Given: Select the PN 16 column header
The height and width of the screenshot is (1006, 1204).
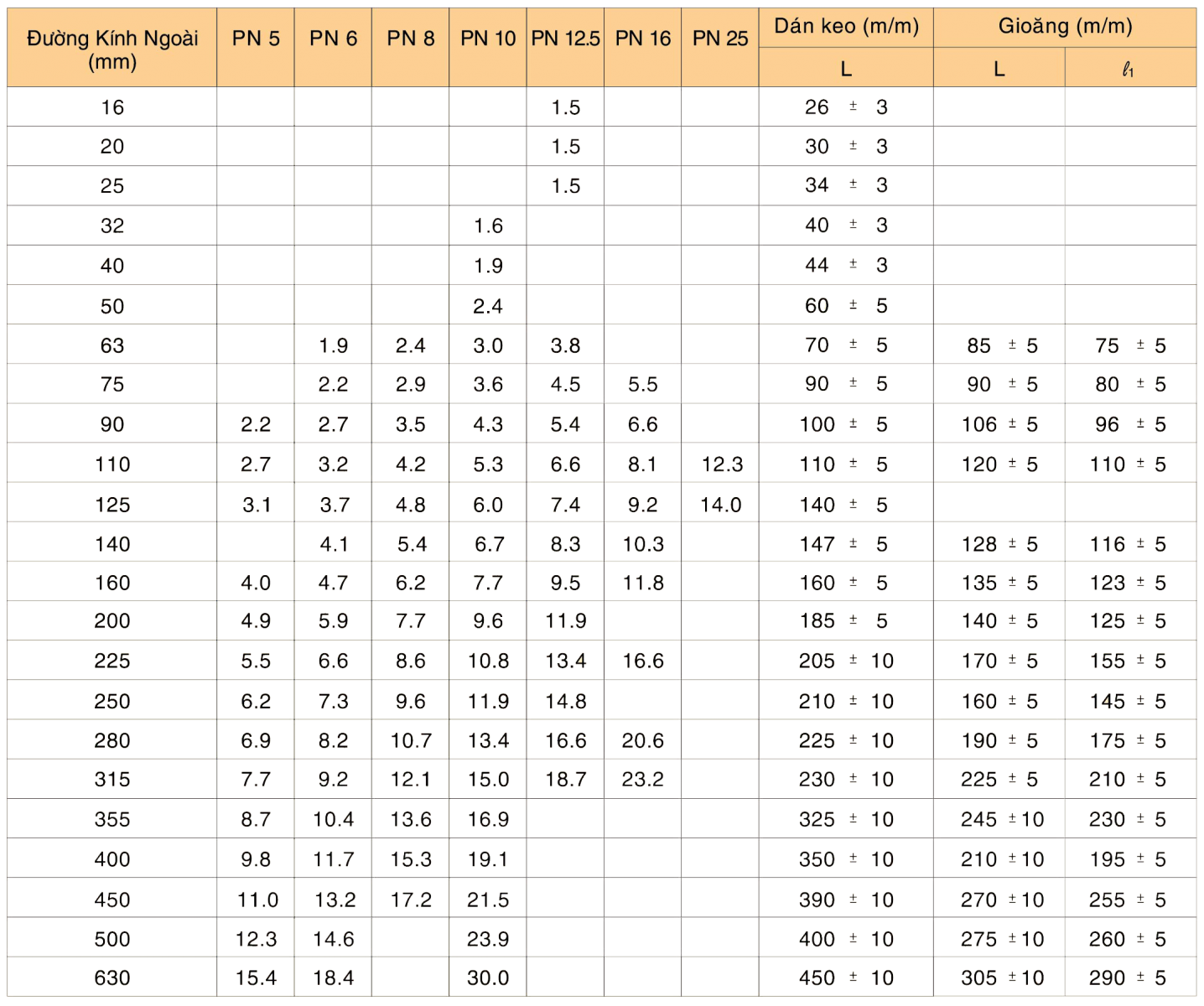Looking at the screenshot, I should coord(643,49).
